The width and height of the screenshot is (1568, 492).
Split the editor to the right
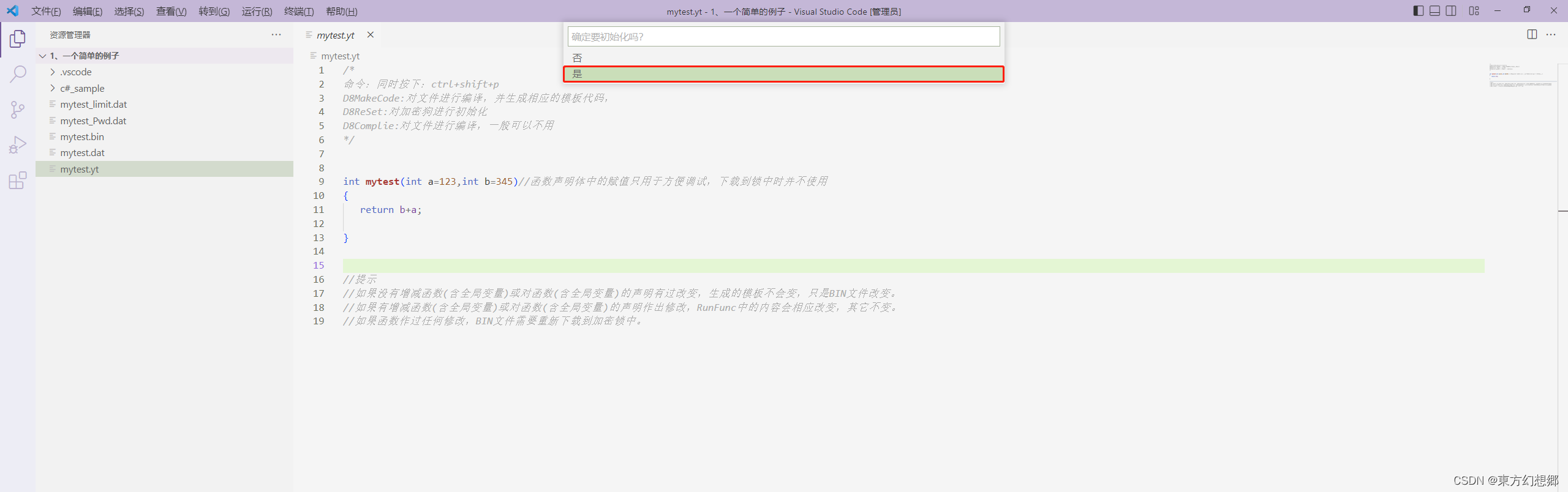1532,34
